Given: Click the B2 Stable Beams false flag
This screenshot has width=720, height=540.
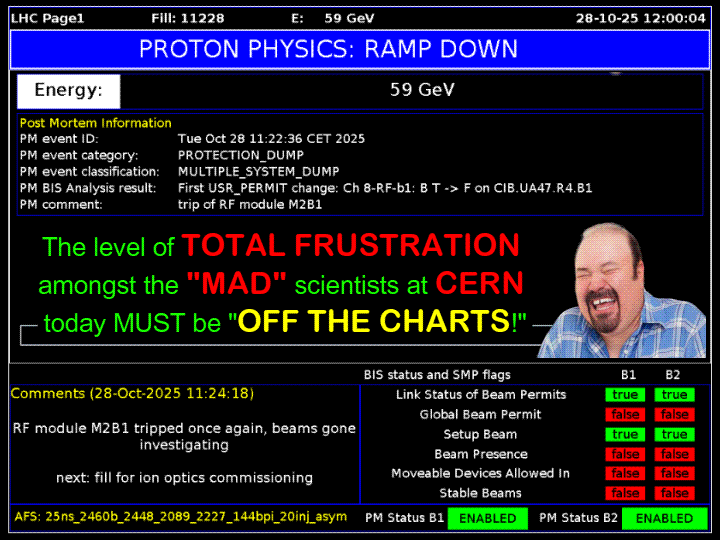Looking at the screenshot, I should coord(675,493).
